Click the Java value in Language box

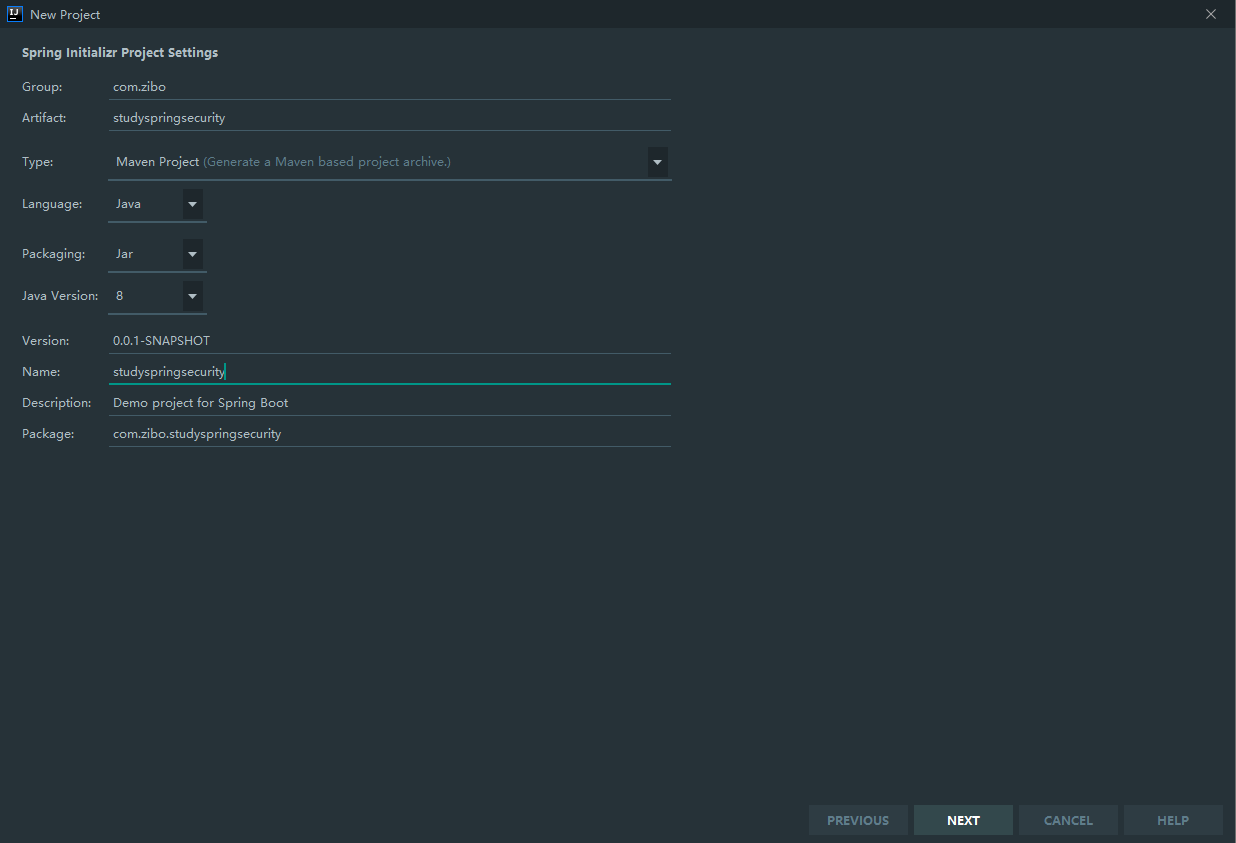[x=129, y=204]
